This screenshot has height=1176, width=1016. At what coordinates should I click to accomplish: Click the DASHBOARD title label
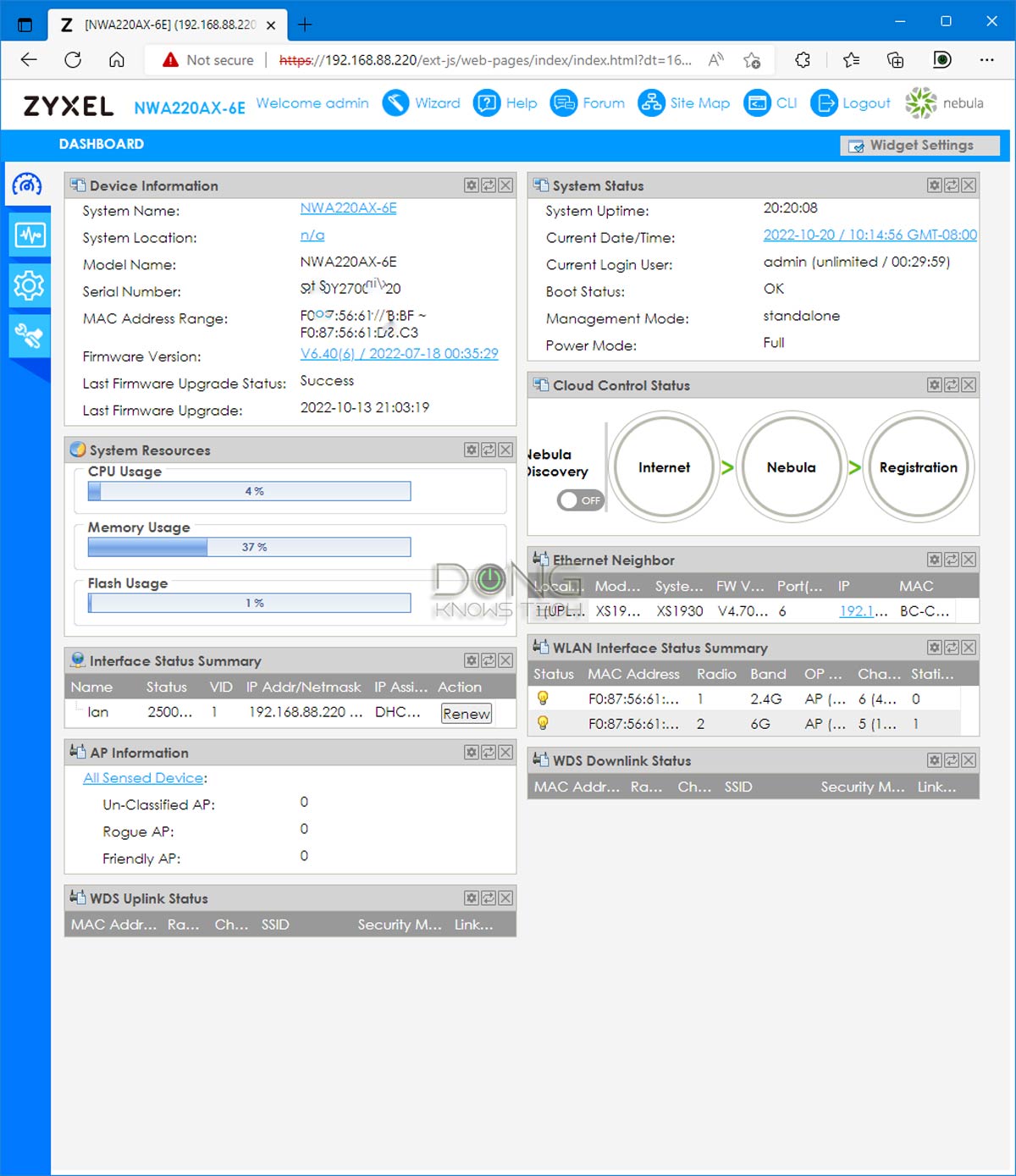pos(102,144)
